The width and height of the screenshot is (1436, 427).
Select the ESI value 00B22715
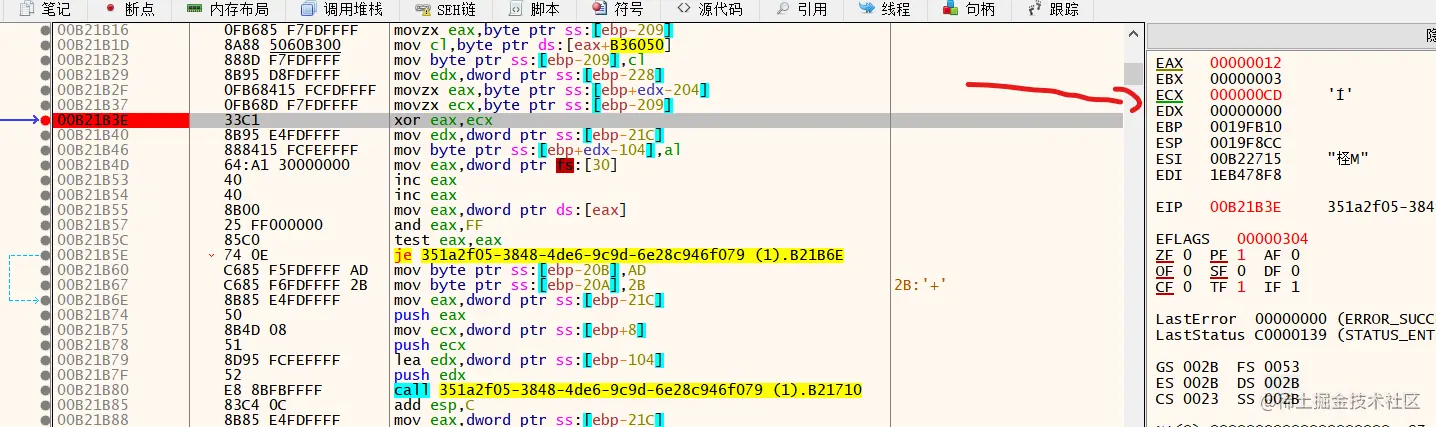1245,159
